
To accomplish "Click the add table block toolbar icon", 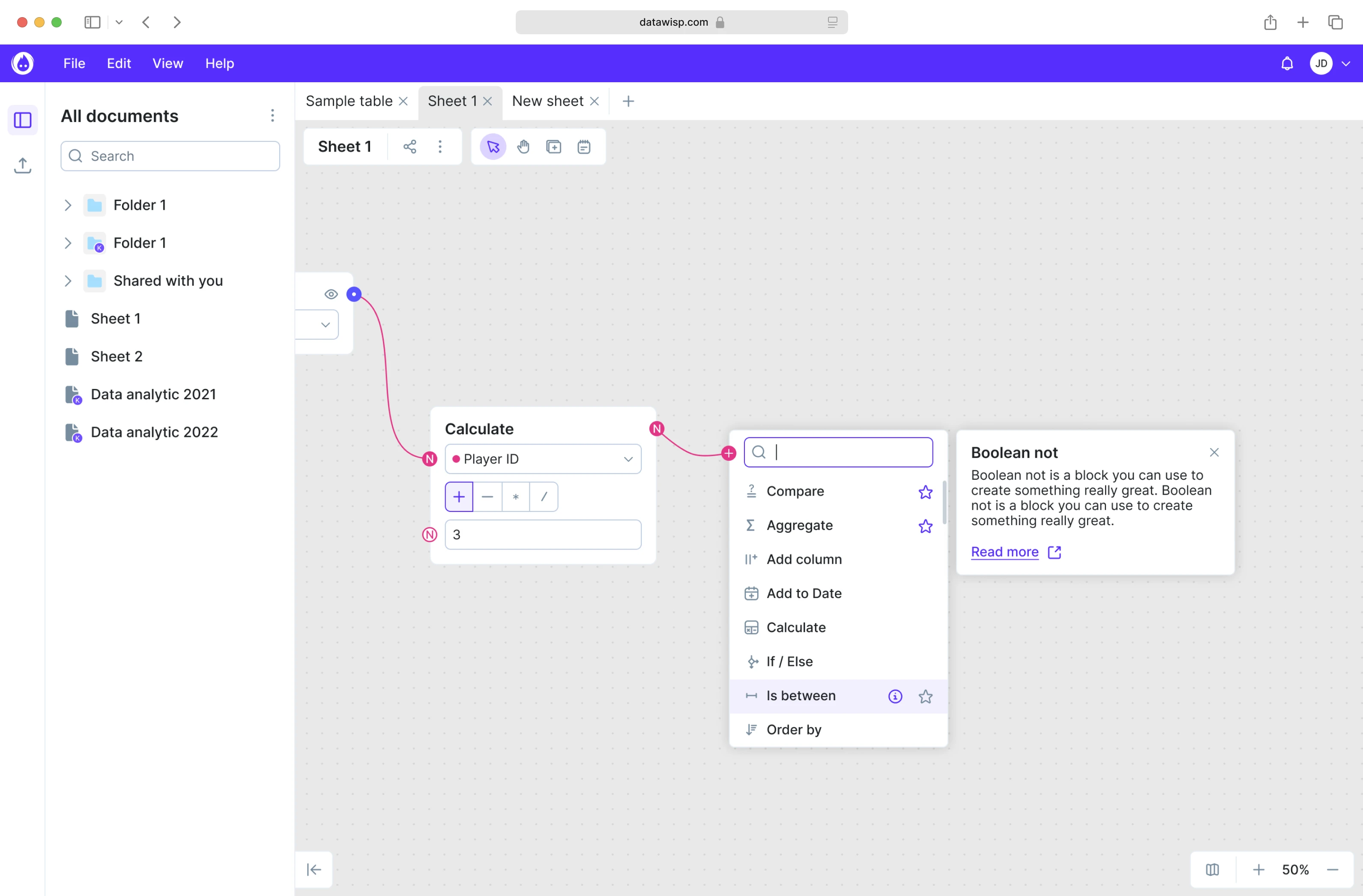I will (x=553, y=147).
